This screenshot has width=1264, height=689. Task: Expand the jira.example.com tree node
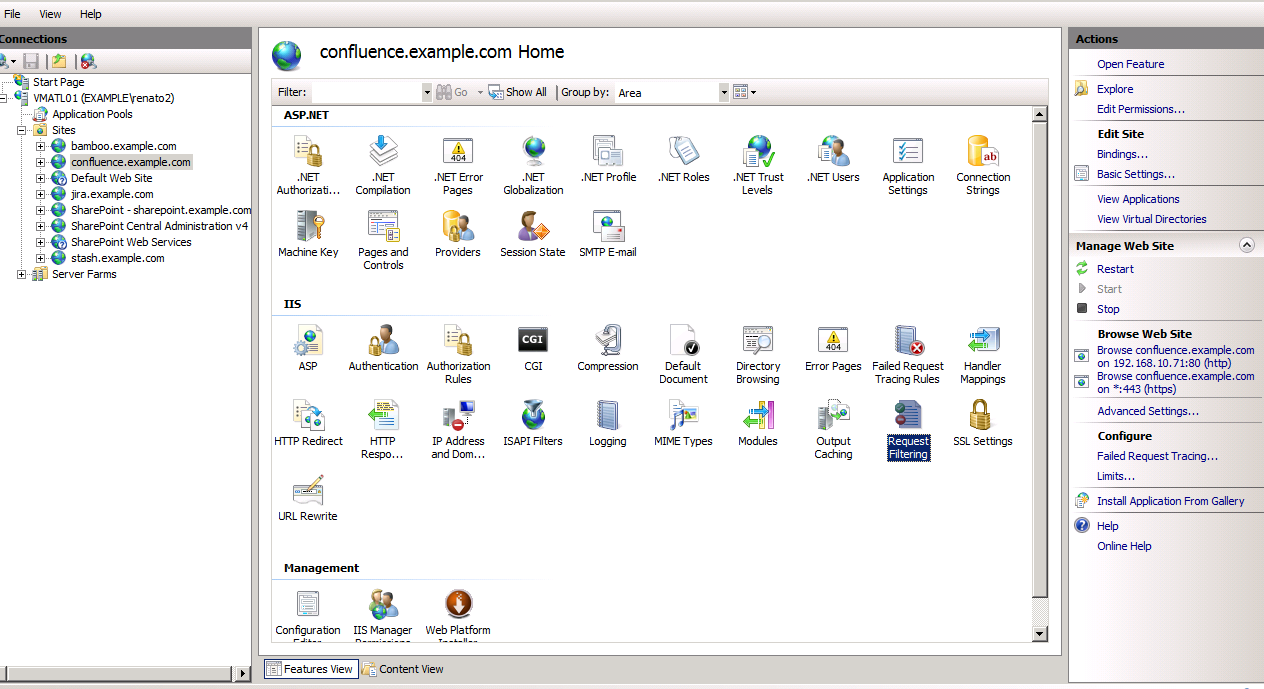[41, 194]
